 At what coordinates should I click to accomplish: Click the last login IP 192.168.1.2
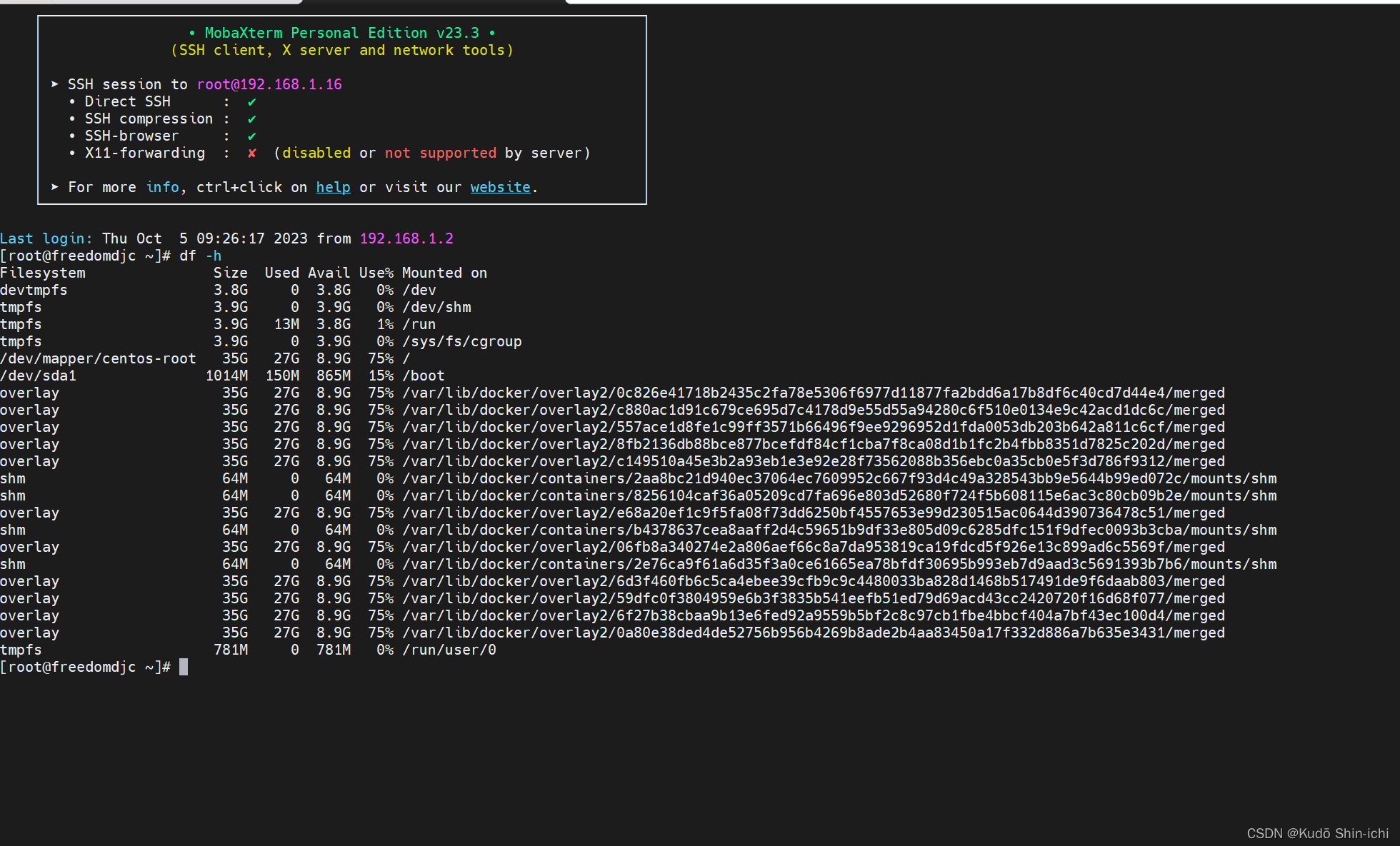click(406, 238)
